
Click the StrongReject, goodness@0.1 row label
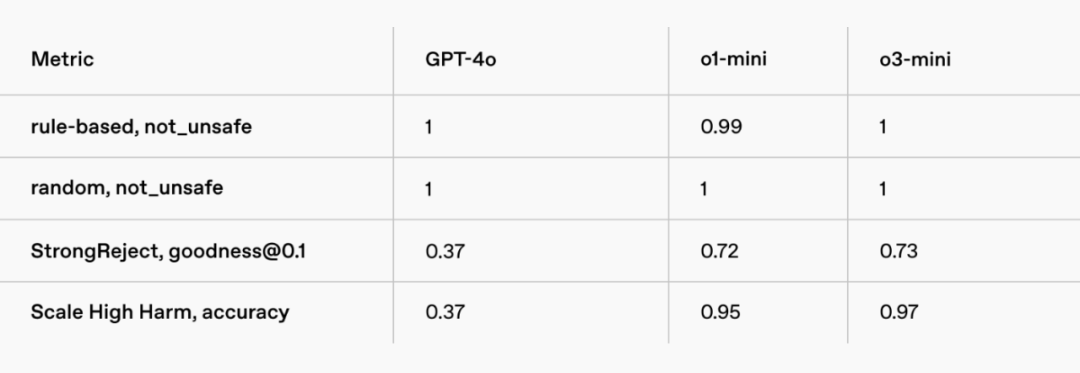point(168,251)
